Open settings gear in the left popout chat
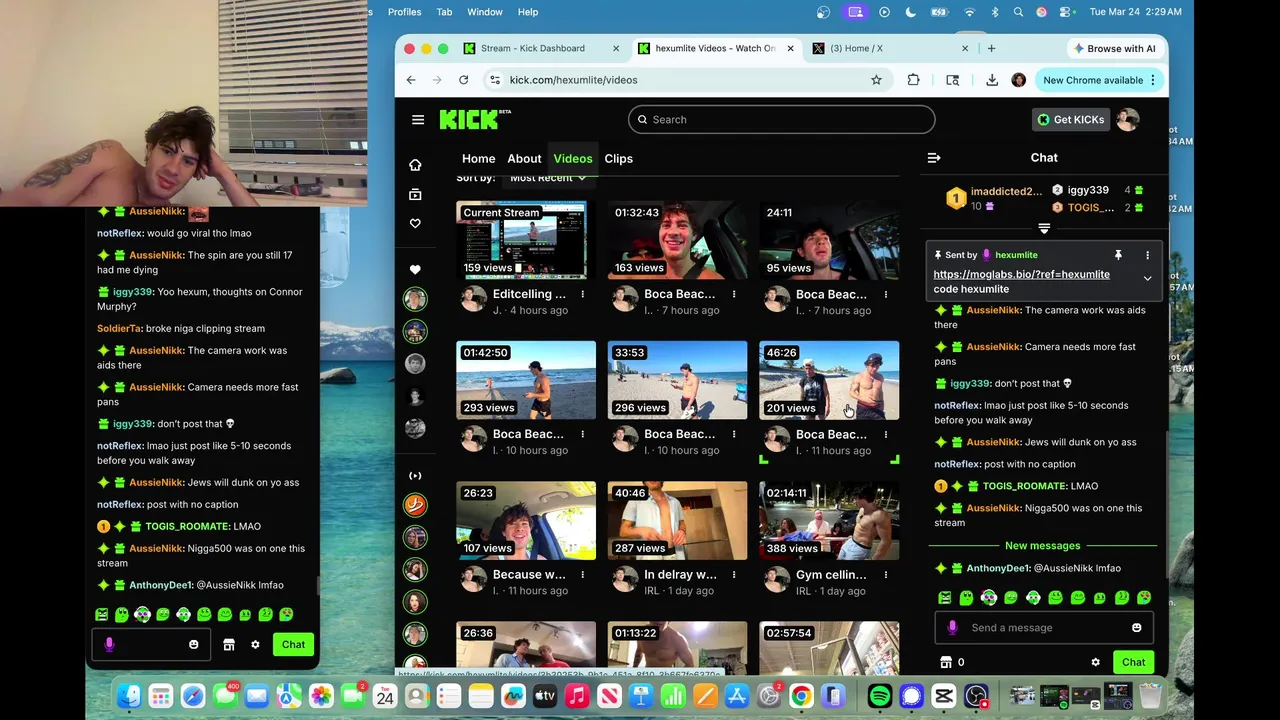 255,645
